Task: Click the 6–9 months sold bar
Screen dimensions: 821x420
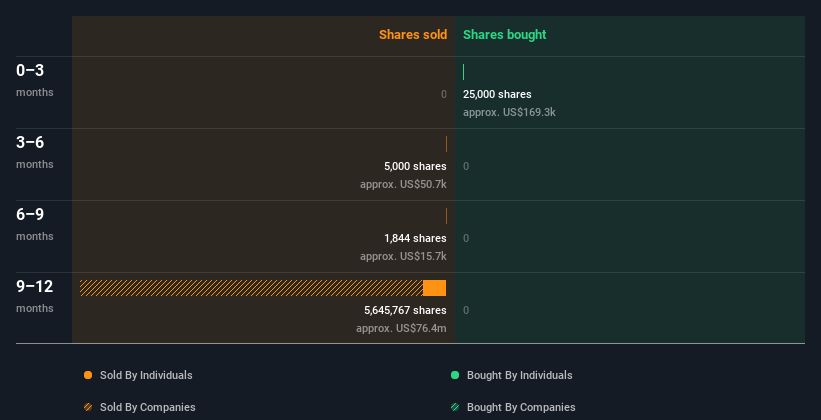Action: (446, 216)
